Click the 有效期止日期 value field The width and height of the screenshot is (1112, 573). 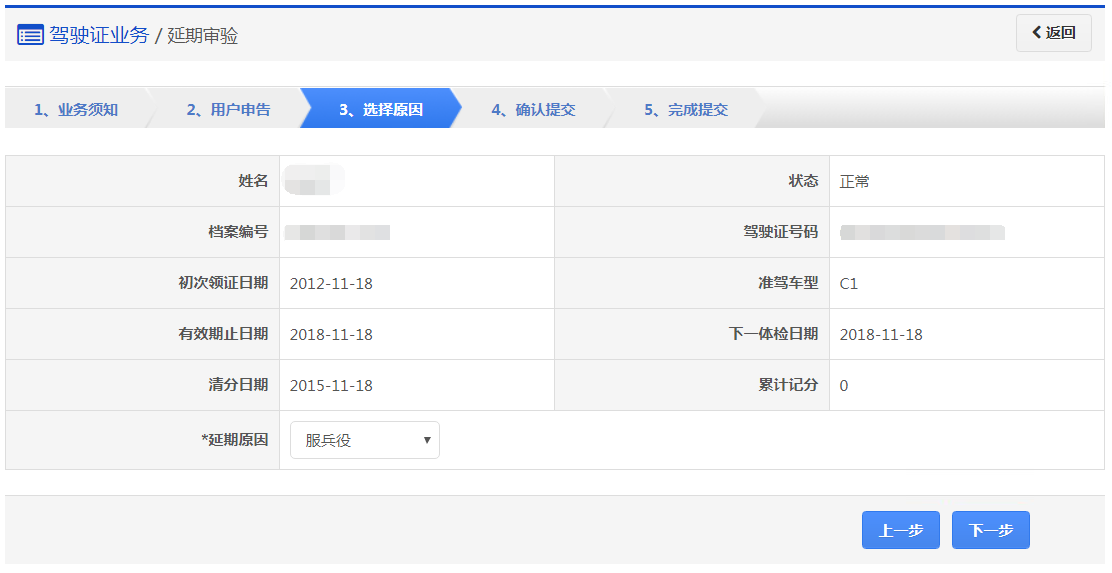(331, 335)
